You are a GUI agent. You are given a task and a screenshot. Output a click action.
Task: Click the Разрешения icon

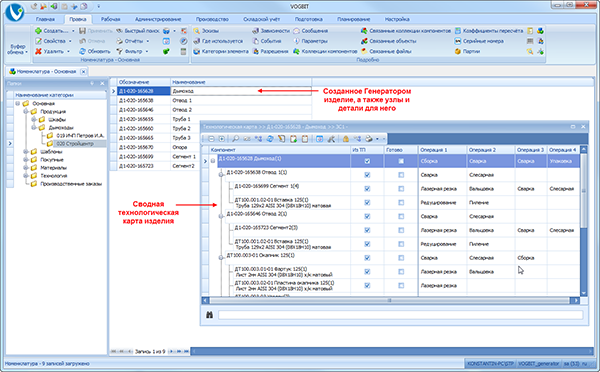click(x=255, y=51)
